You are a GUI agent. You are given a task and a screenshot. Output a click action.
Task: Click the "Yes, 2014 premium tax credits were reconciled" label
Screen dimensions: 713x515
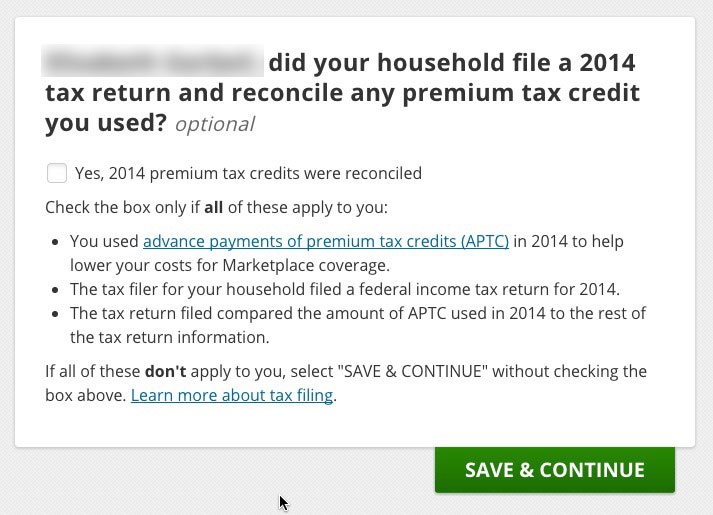[248, 173]
